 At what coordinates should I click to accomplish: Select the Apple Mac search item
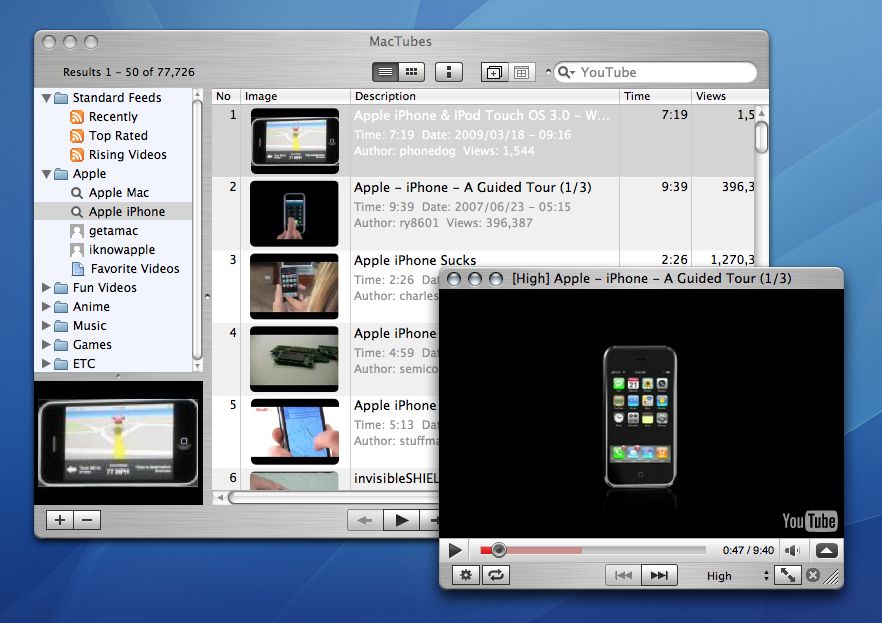(x=118, y=193)
